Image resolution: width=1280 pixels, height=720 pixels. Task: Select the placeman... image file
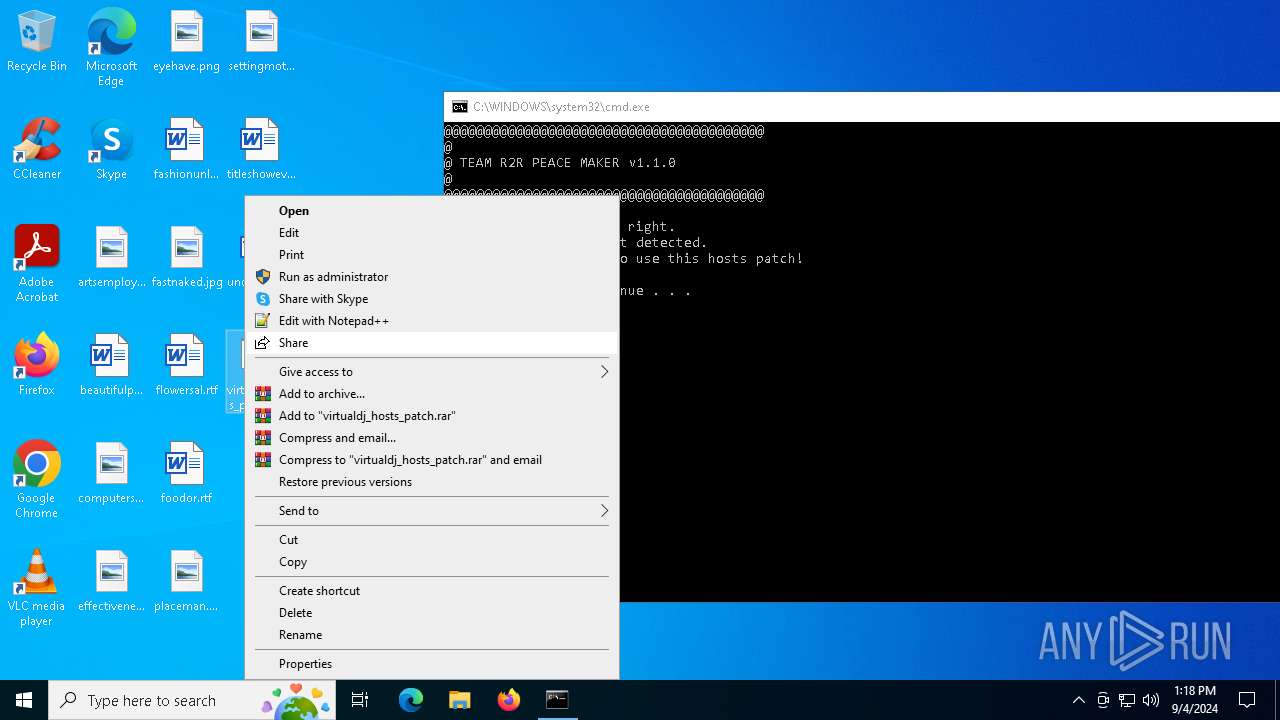click(186, 582)
